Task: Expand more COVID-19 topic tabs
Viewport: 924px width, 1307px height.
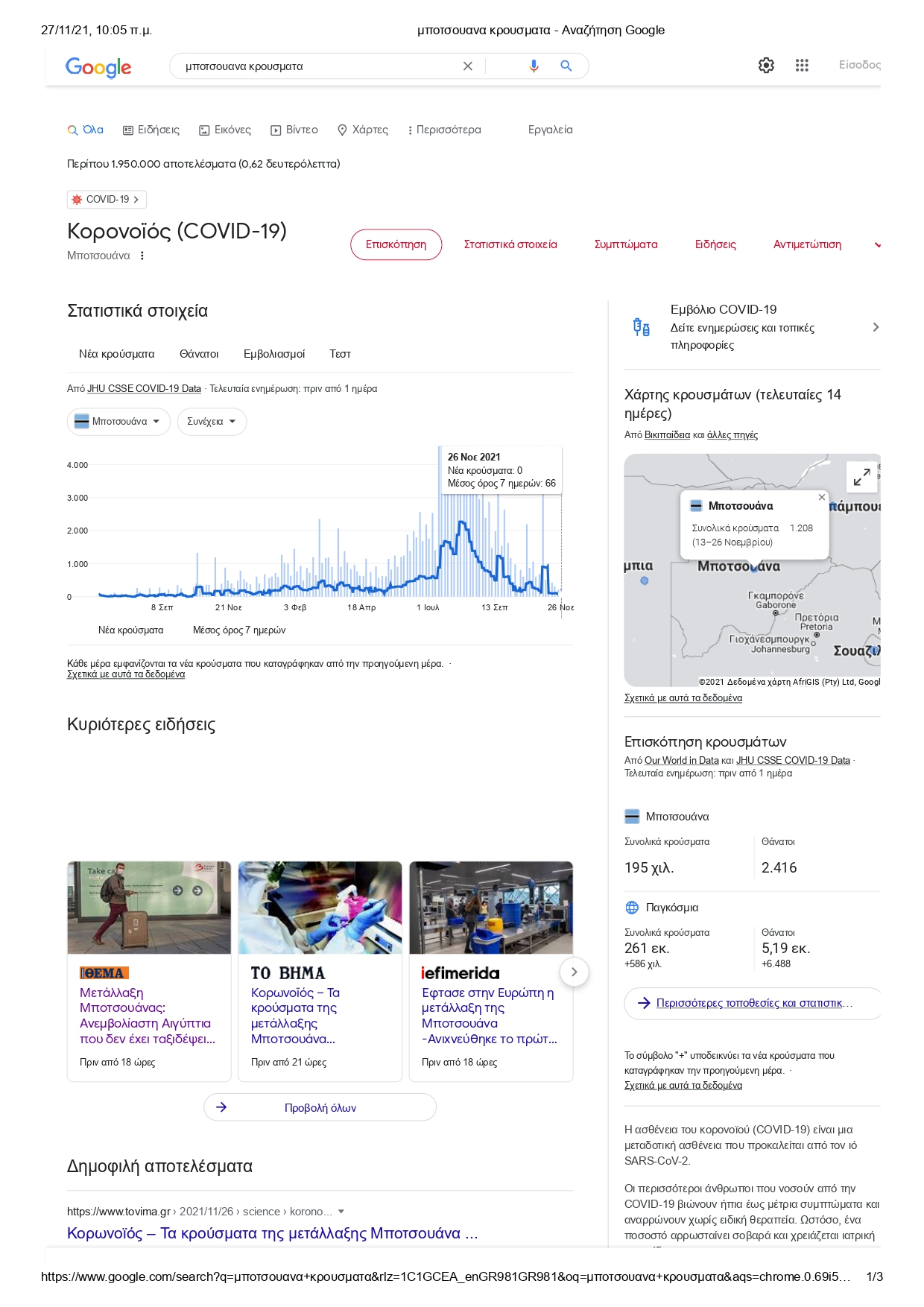Action: pyautogui.click(x=877, y=245)
